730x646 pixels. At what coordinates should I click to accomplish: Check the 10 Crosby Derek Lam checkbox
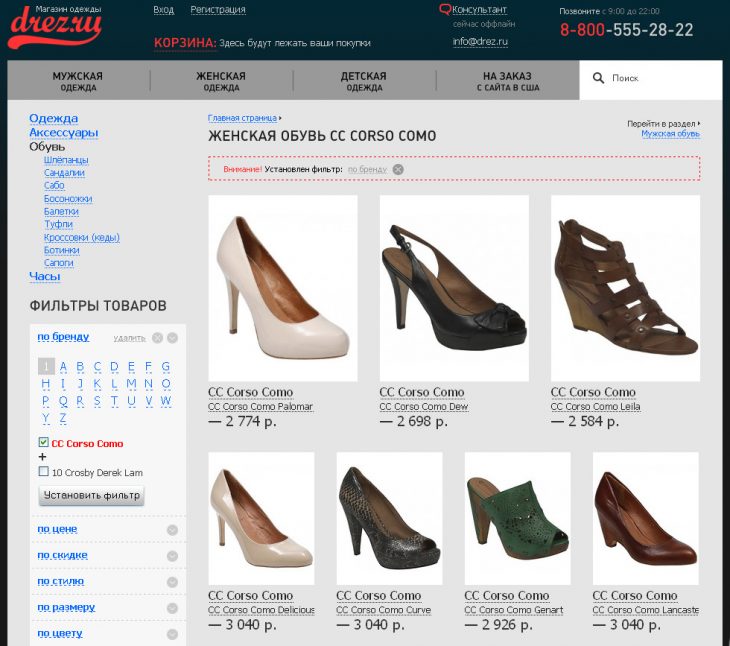pos(43,471)
